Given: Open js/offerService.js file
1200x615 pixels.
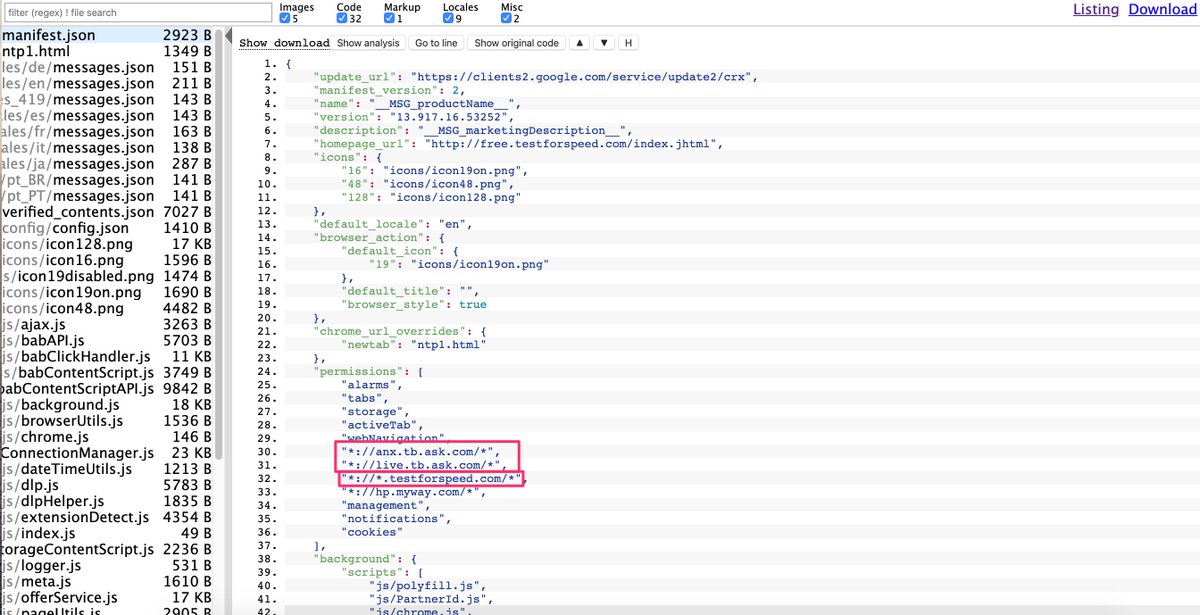Looking at the screenshot, I should pos(106,597).
